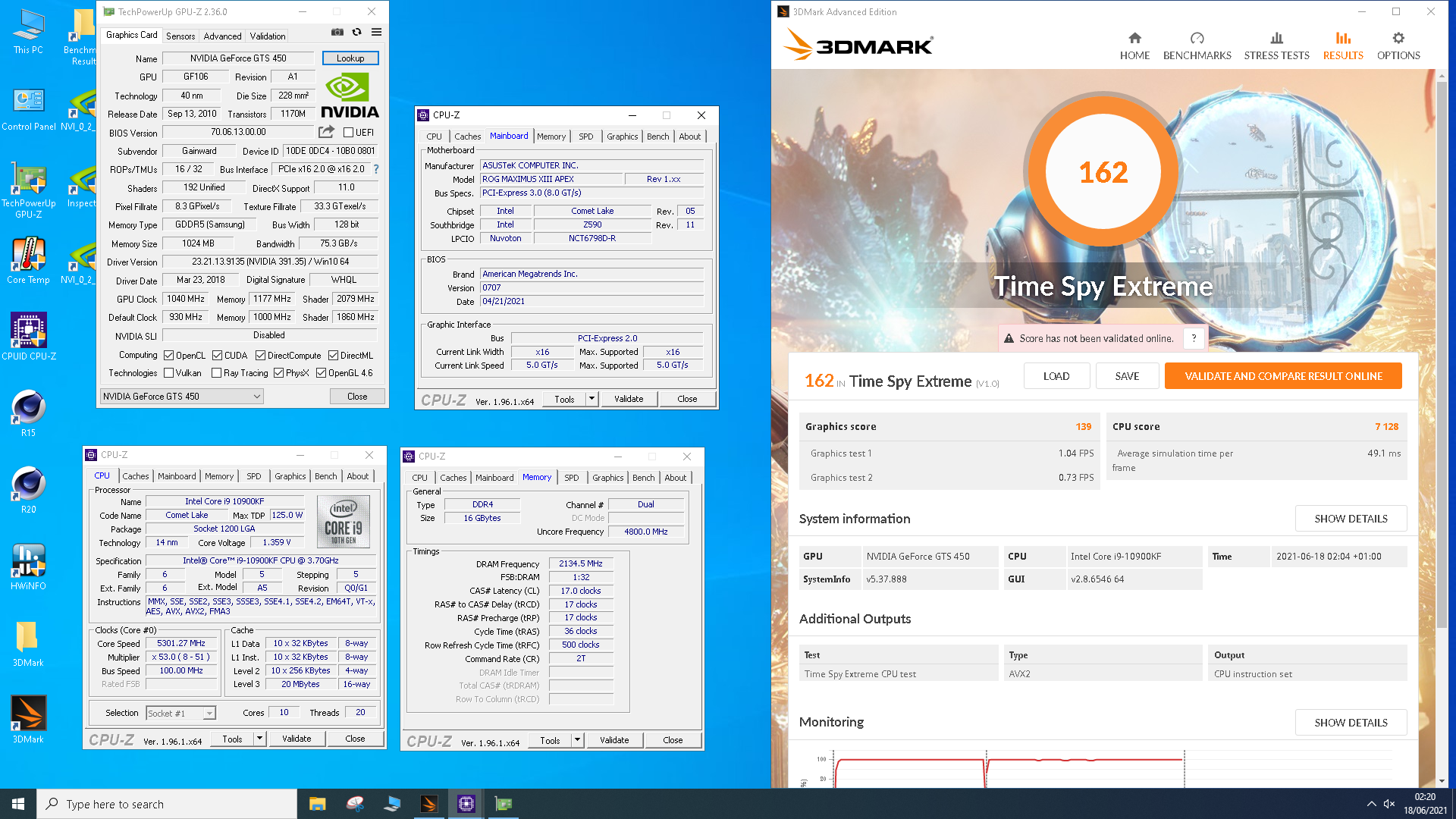The height and width of the screenshot is (819, 1456).
Task: Click the question mark beside validation warning
Action: tap(1194, 338)
